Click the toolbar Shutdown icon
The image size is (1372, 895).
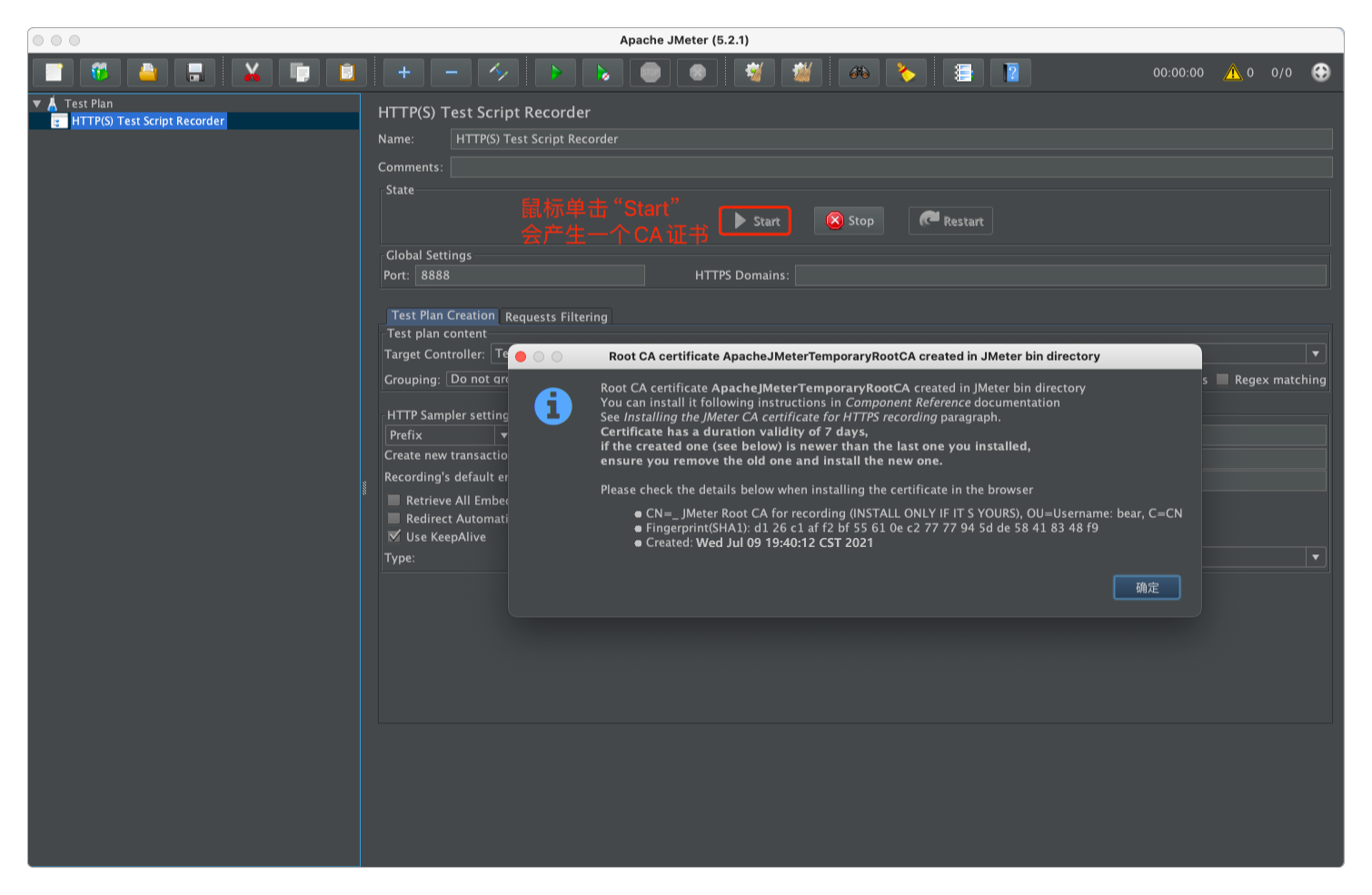point(697,73)
